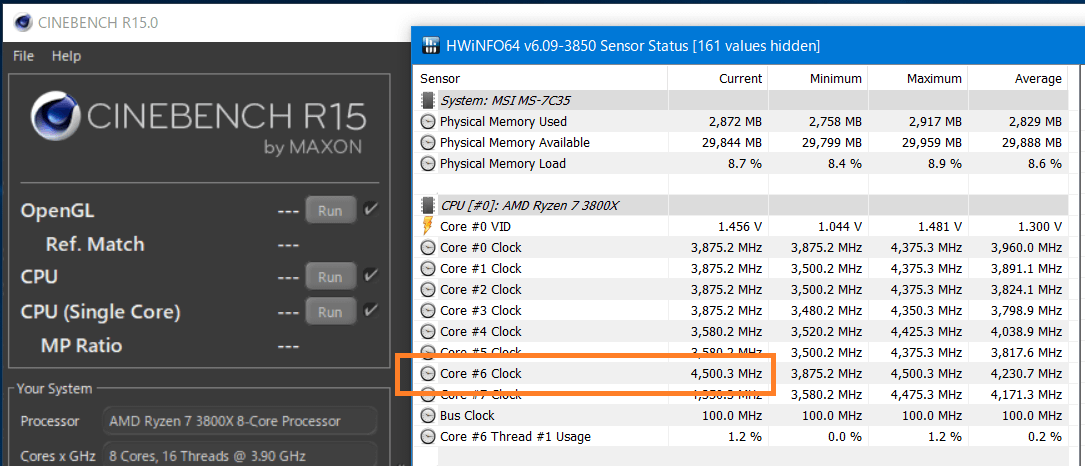This screenshot has width=1085, height=466.
Task: Click the Physical Memory Available clock icon
Action: coord(428,143)
